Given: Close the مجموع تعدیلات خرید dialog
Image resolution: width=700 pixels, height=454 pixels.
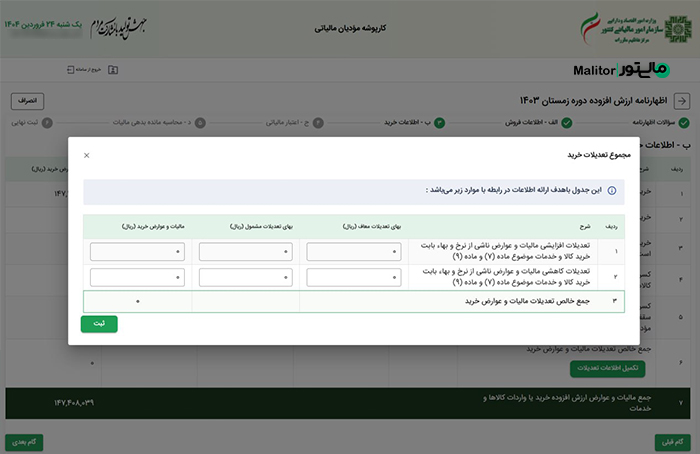Looking at the screenshot, I should [87, 155].
